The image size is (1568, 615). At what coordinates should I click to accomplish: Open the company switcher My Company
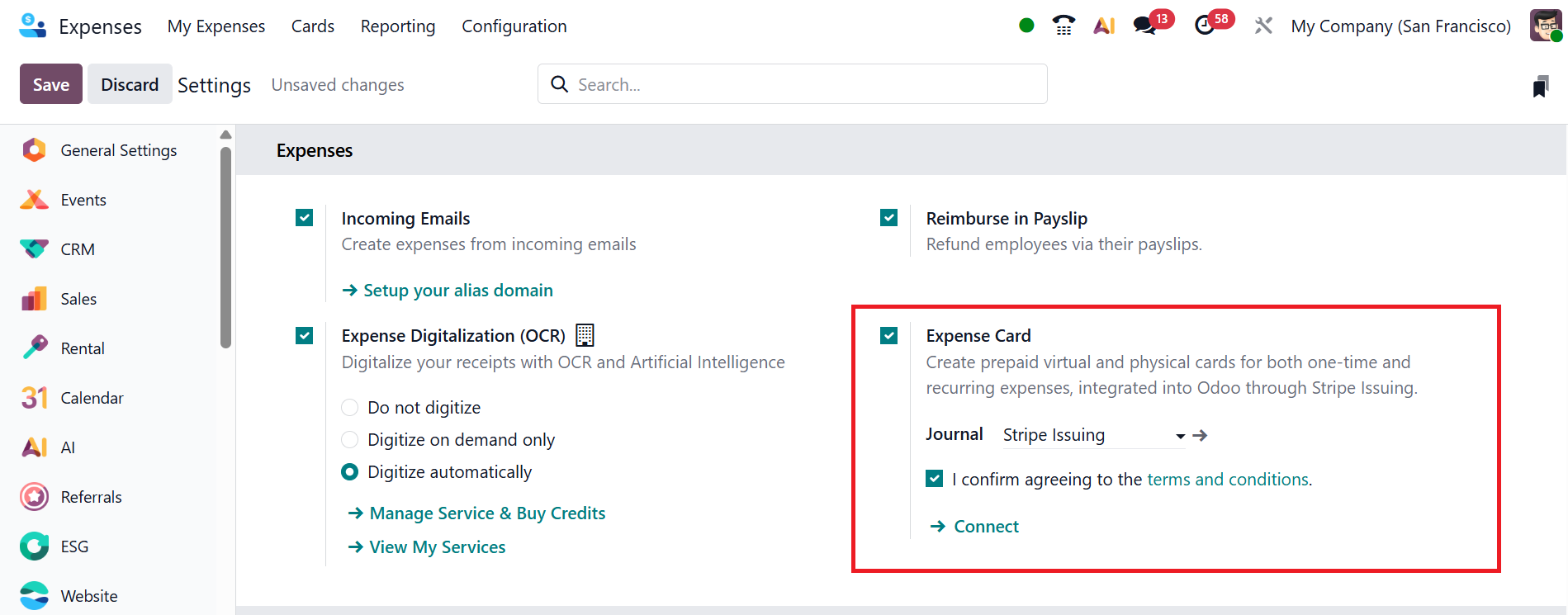click(1400, 26)
